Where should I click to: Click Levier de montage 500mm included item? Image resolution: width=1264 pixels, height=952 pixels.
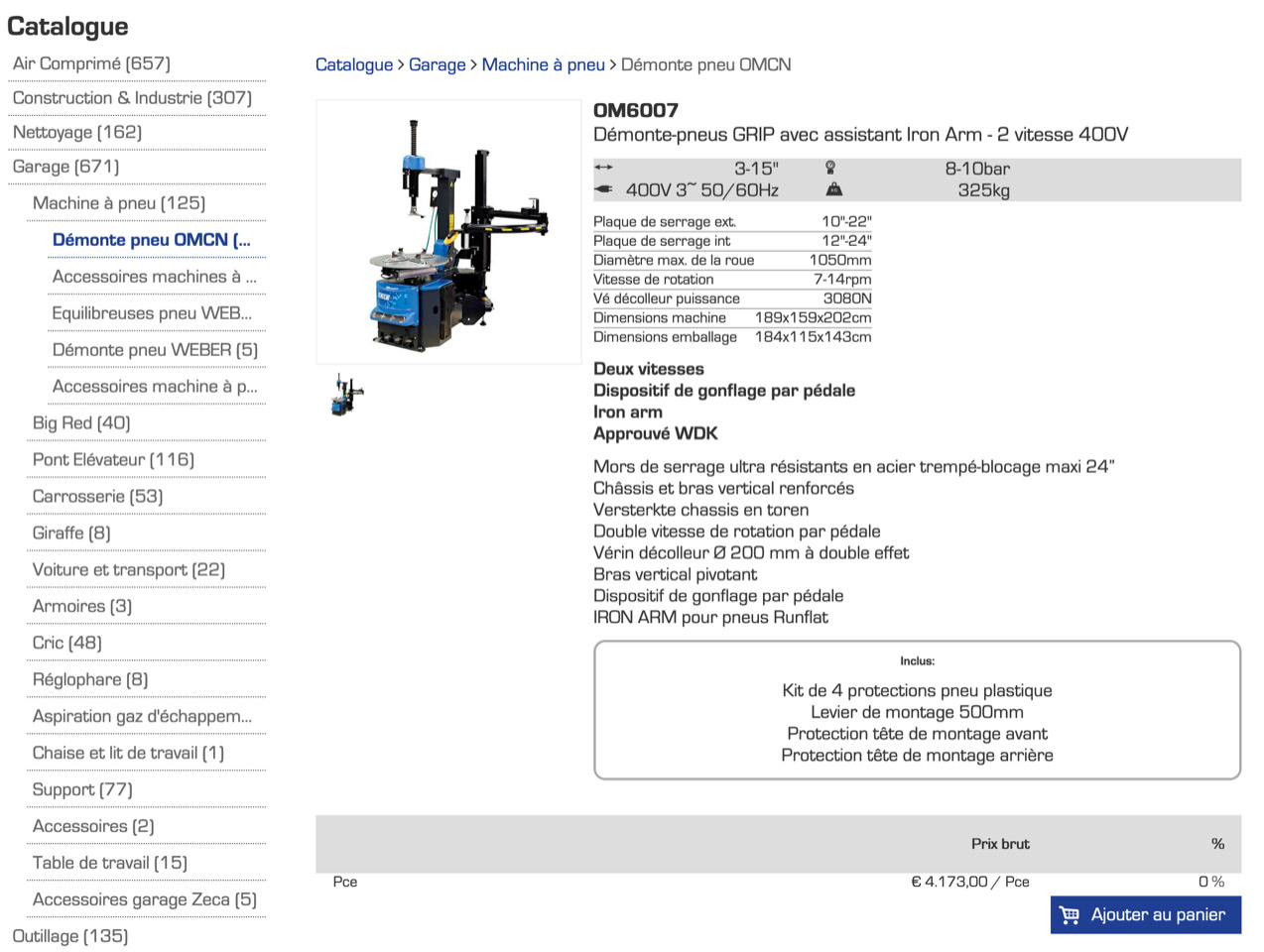coord(917,712)
